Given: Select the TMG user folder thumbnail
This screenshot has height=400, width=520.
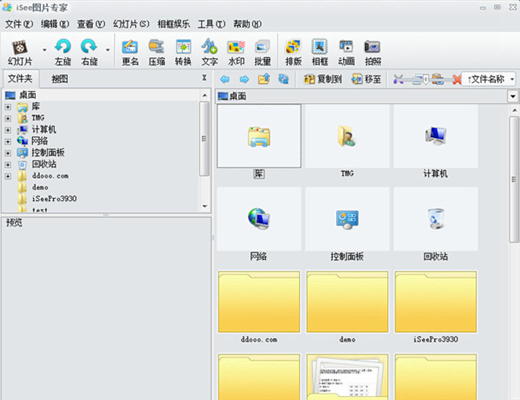Looking at the screenshot, I should 347,136.
